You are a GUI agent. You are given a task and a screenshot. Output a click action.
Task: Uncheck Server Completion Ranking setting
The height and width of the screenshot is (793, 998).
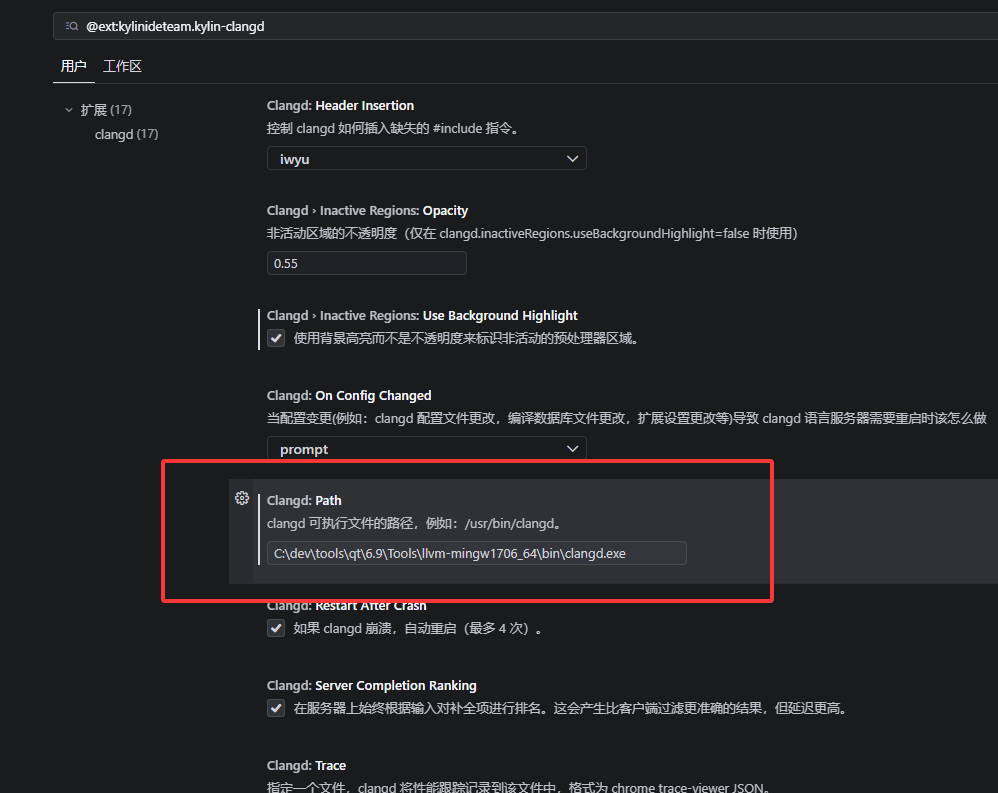[x=275, y=708]
